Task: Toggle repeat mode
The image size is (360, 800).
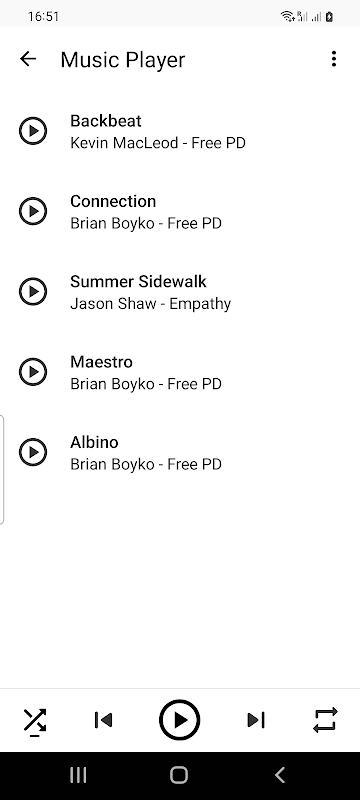Action: point(325,720)
